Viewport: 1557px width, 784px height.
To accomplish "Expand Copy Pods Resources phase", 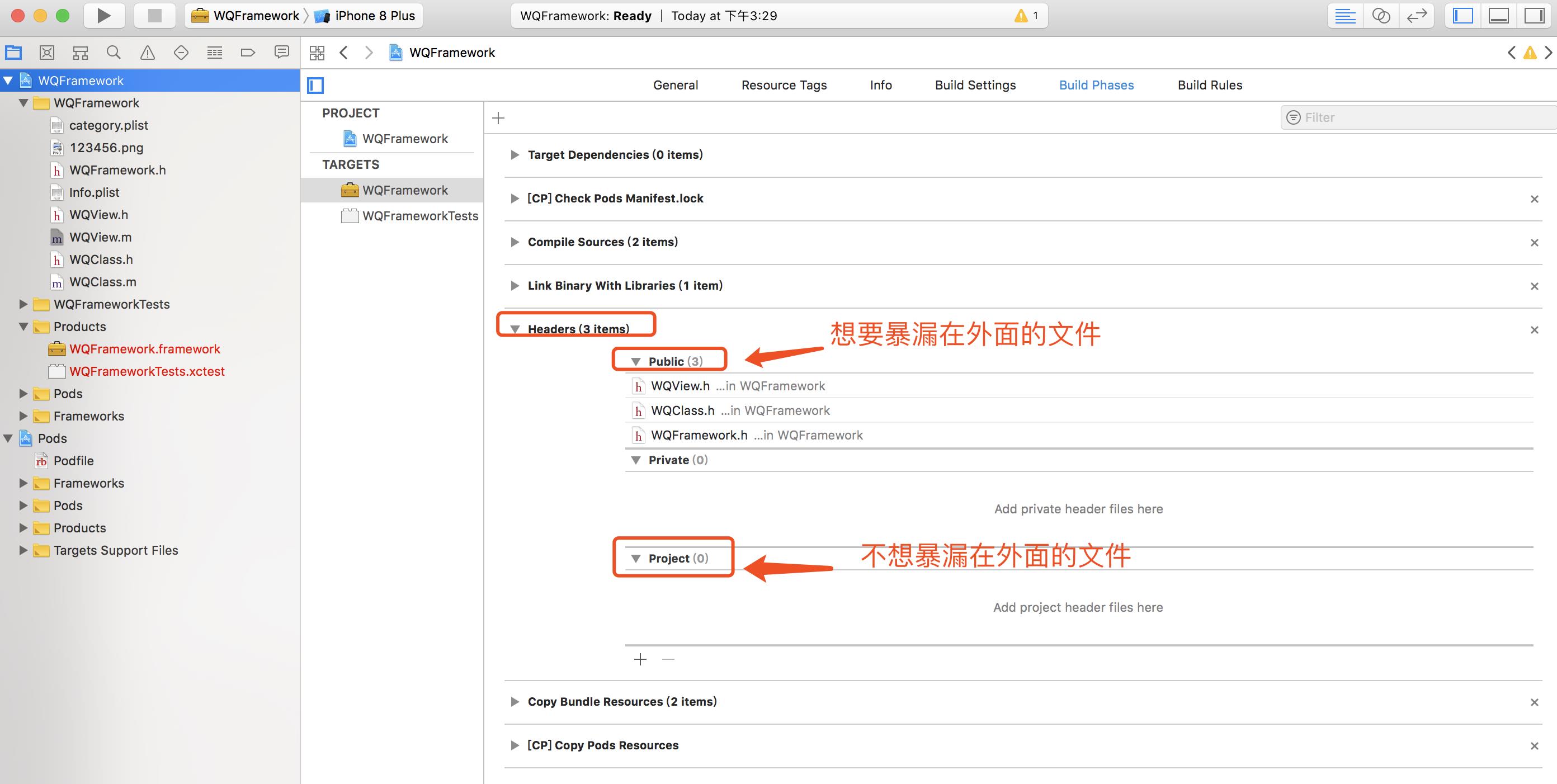I will 515,745.
